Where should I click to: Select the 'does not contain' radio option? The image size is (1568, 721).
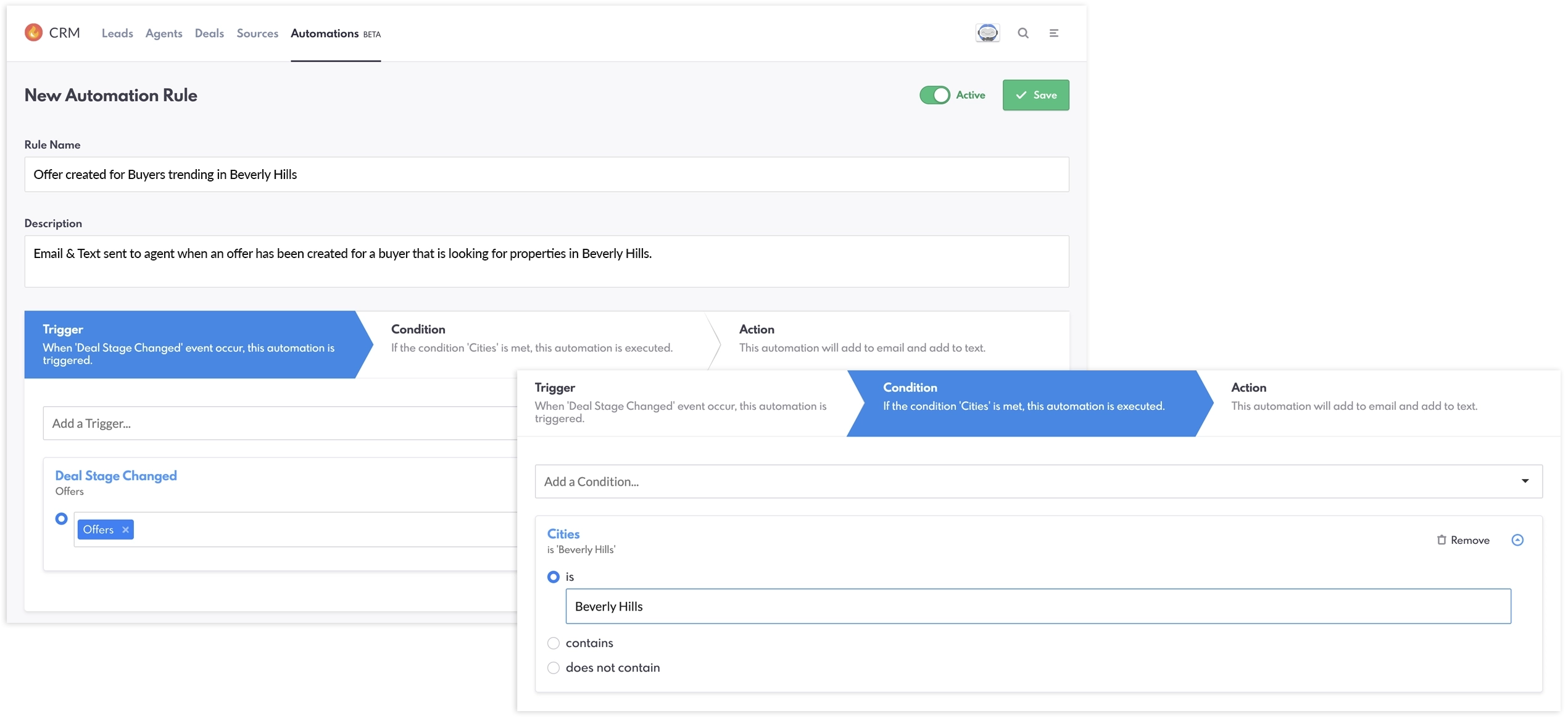tap(555, 669)
